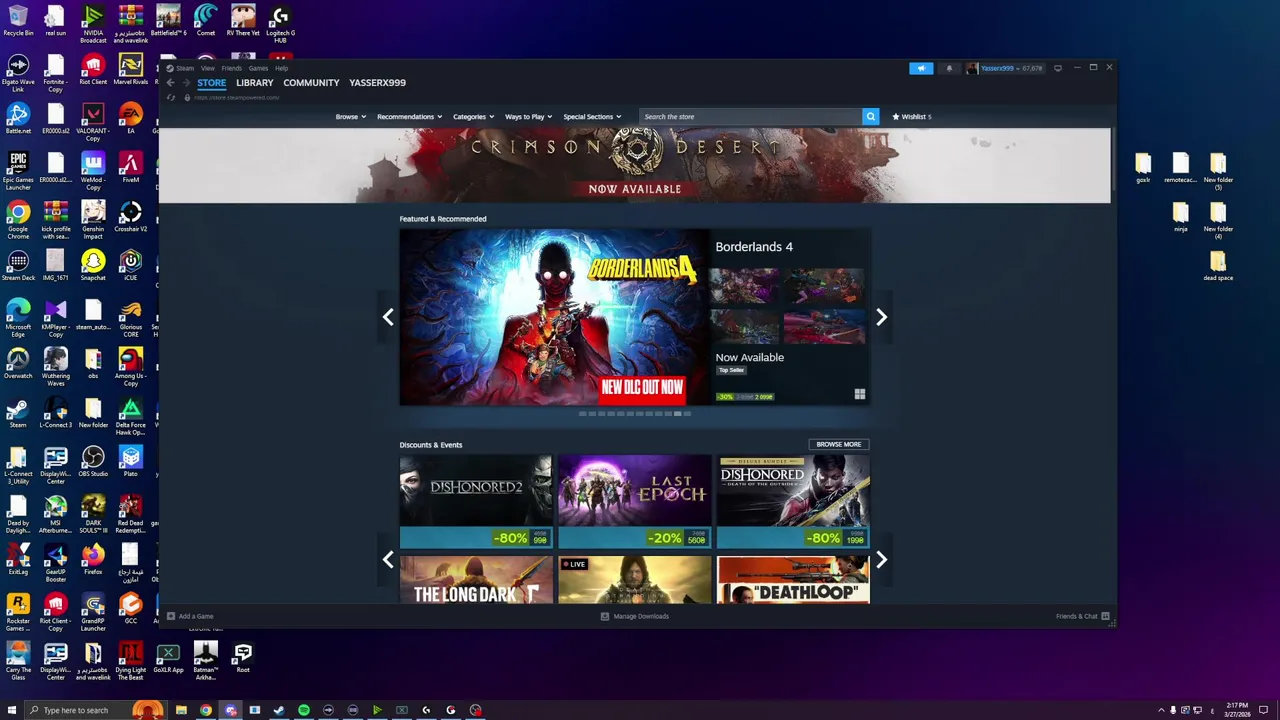This screenshot has height=720, width=1280.
Task: Select OBS Studio desktop shortcut
Action: tap(93, 462)
